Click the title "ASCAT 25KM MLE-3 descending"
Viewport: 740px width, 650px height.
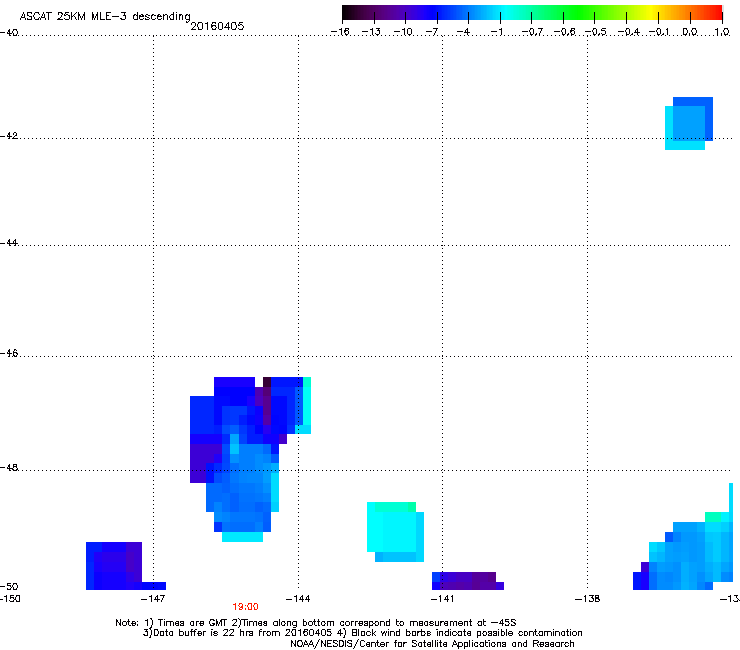[x=105, y=16]
